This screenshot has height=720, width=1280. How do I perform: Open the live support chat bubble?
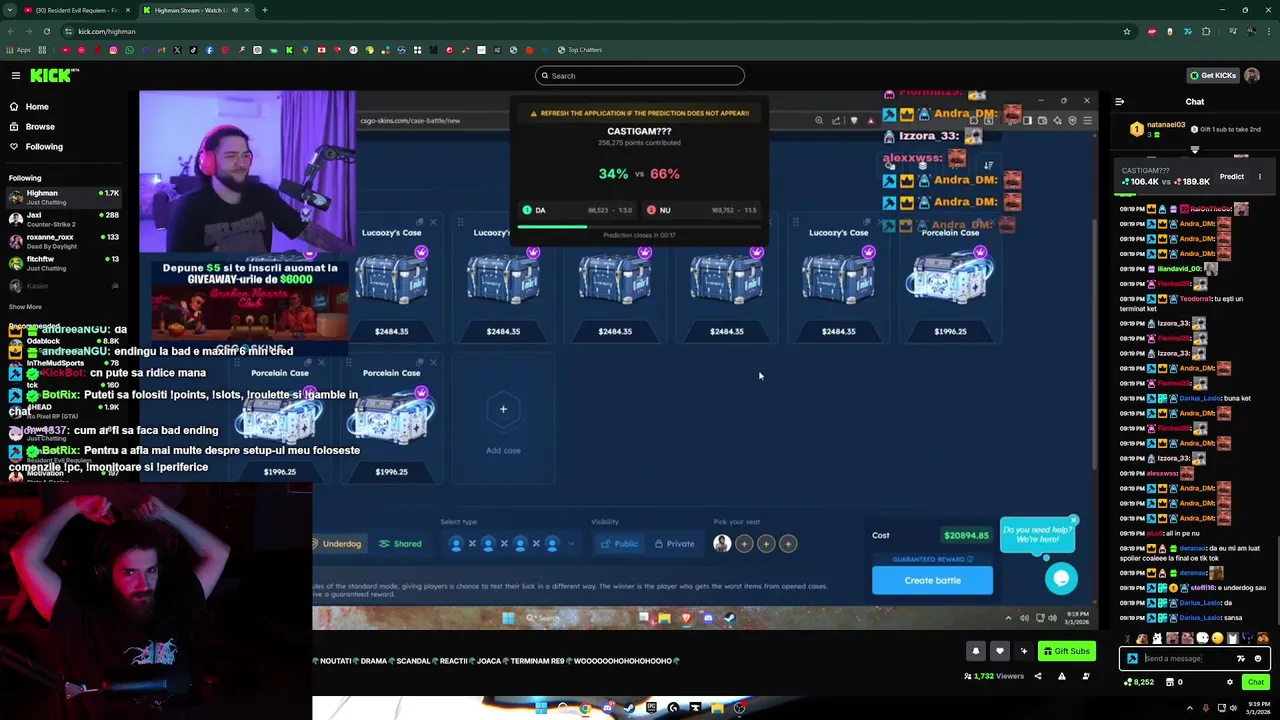1061,578
